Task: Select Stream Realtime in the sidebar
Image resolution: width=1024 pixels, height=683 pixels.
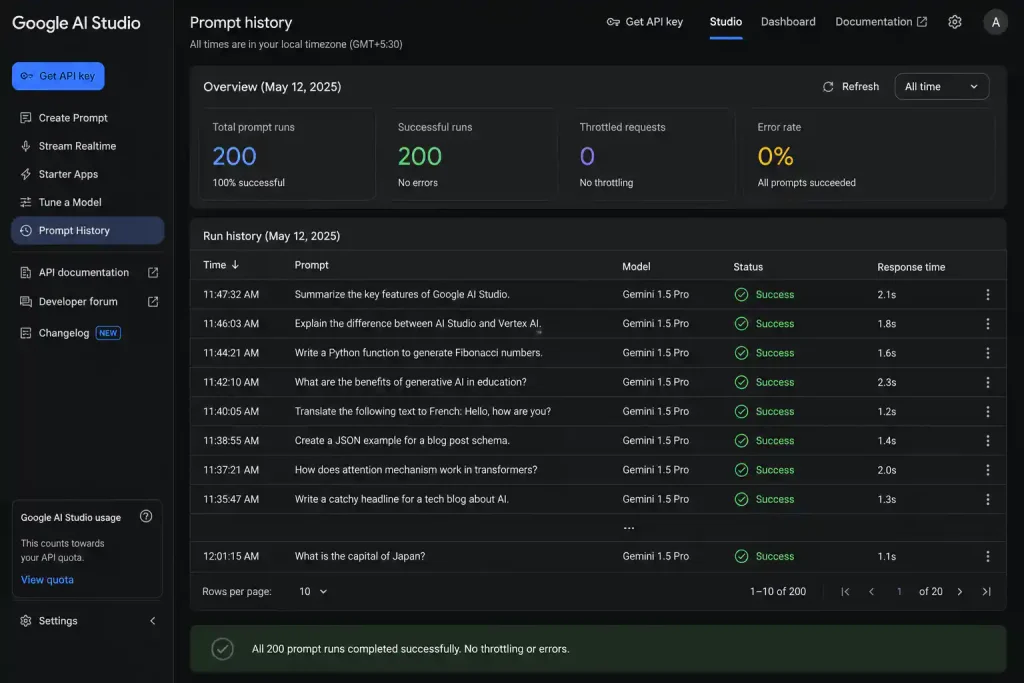Action: (x=88, y=146)
